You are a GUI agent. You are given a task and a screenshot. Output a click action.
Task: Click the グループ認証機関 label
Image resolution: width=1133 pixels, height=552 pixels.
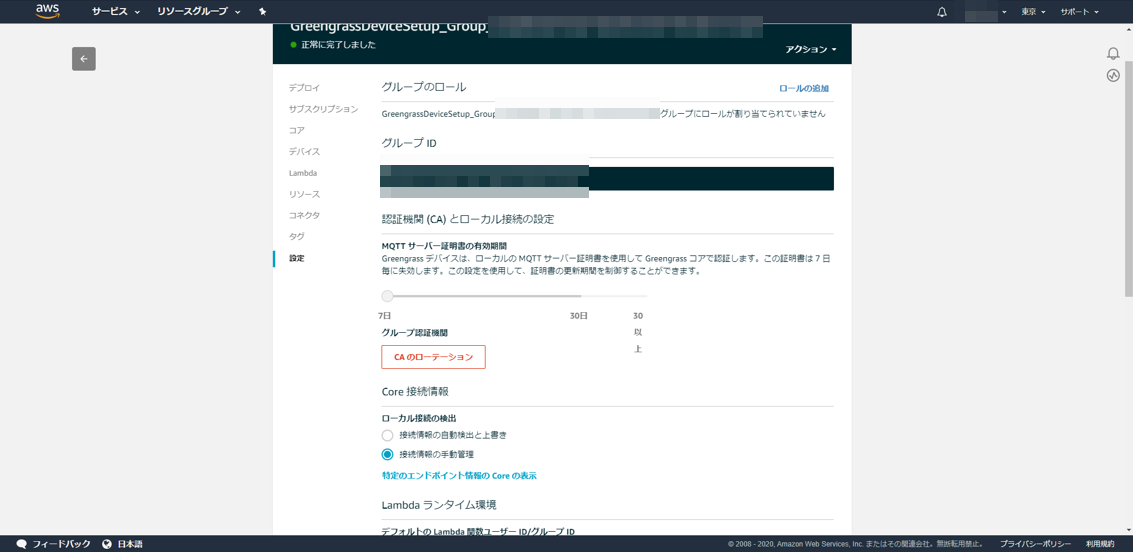pos(415,333)
